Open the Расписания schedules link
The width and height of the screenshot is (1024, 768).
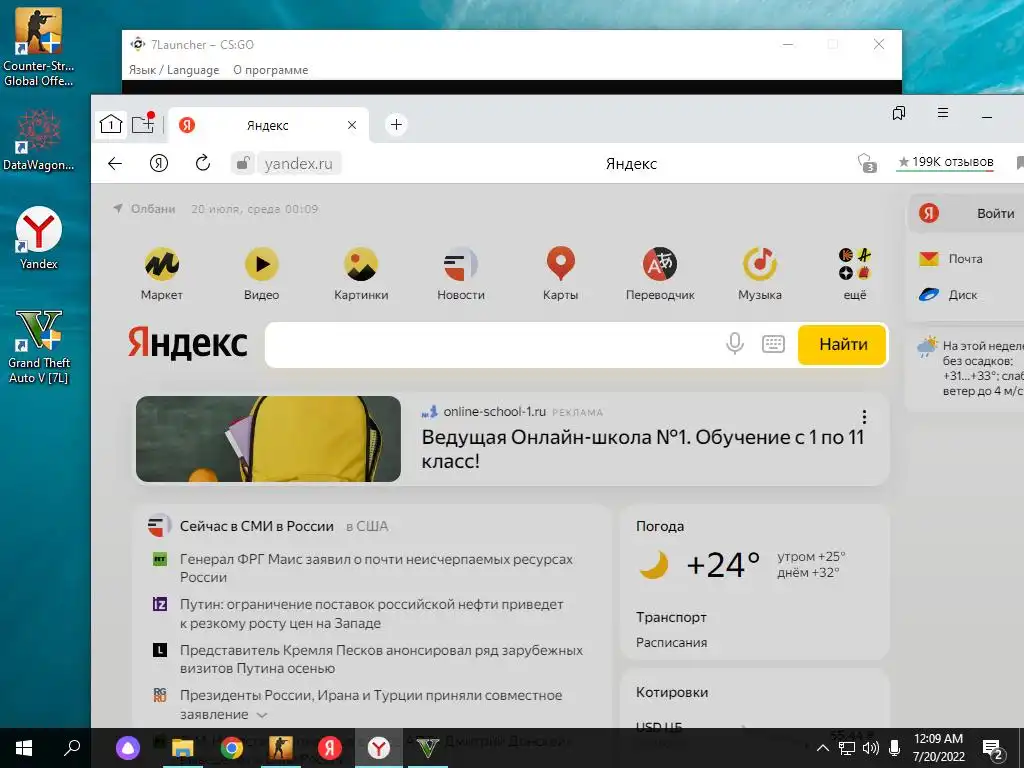[x=671, y=643]
